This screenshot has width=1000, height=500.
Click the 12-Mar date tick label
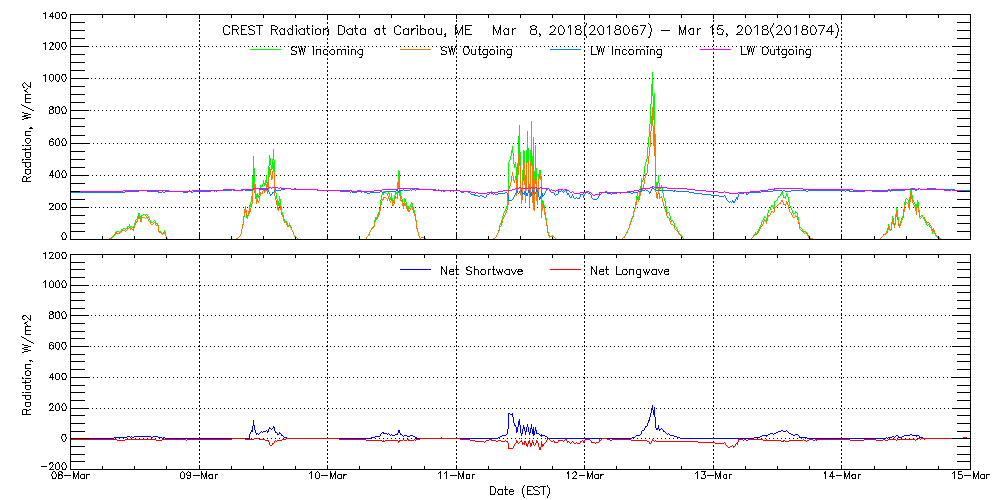coord(585,475)
